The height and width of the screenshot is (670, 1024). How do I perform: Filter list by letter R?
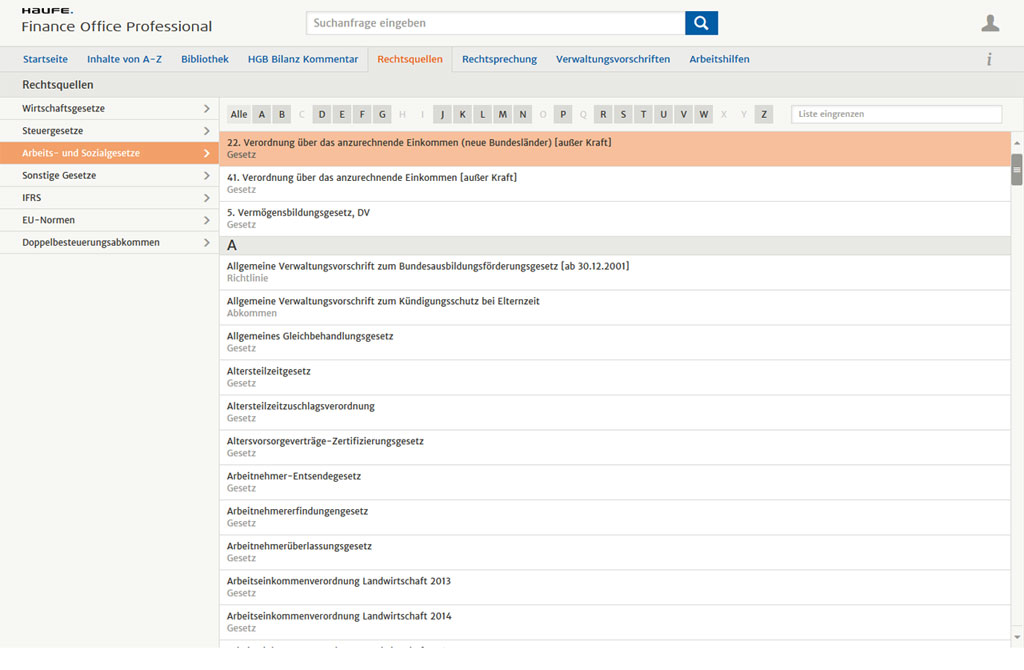click(x=603, y=114)
